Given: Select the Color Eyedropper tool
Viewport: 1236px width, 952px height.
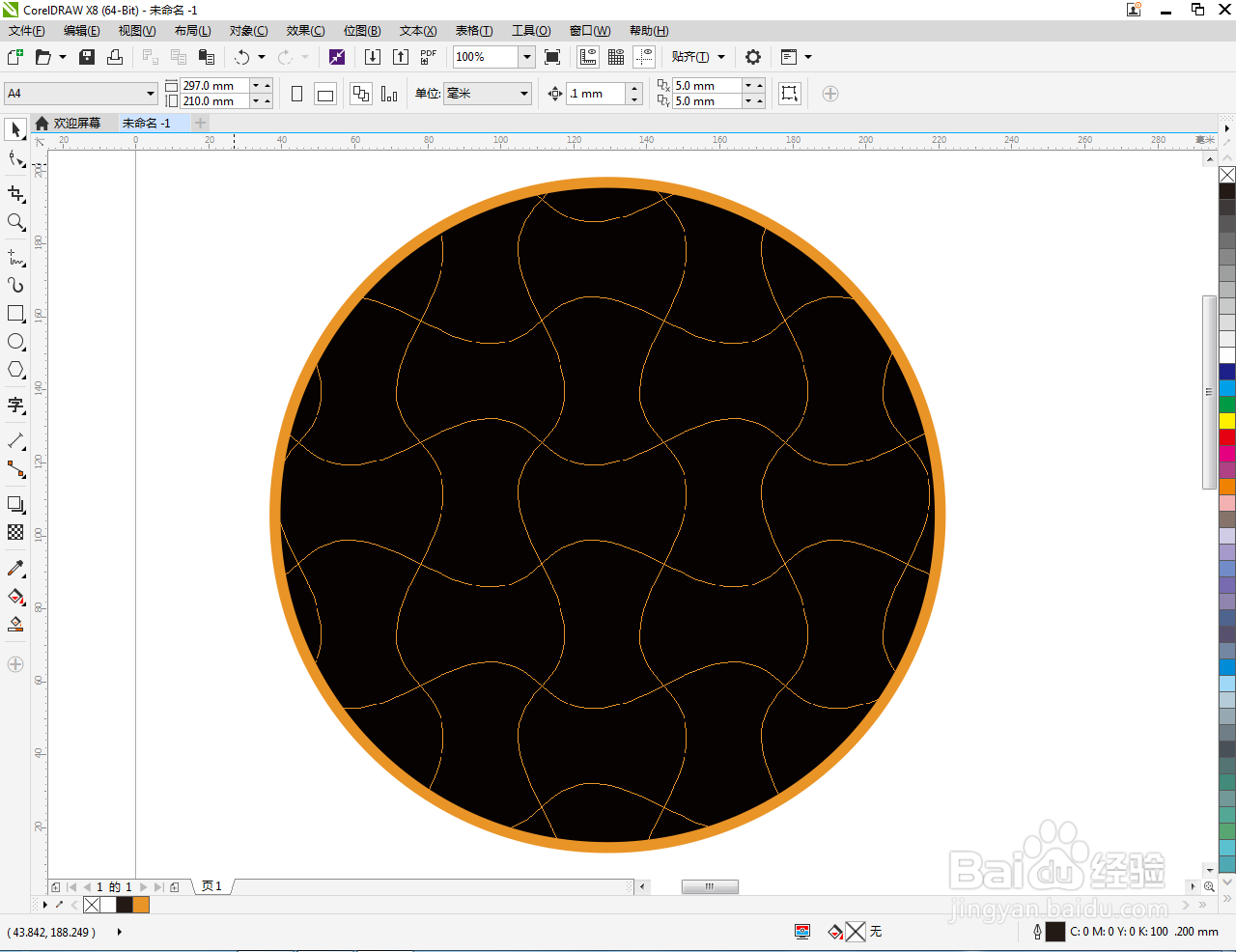Looking at the screenshot, I should click(x=15, y=568).
